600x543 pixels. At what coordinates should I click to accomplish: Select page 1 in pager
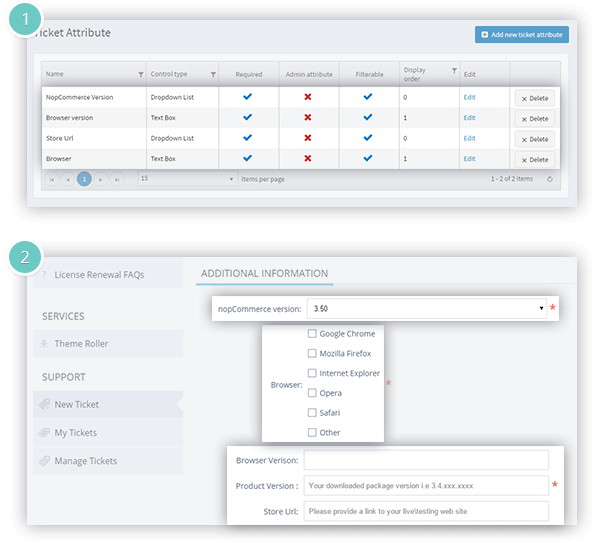[84, 179]
